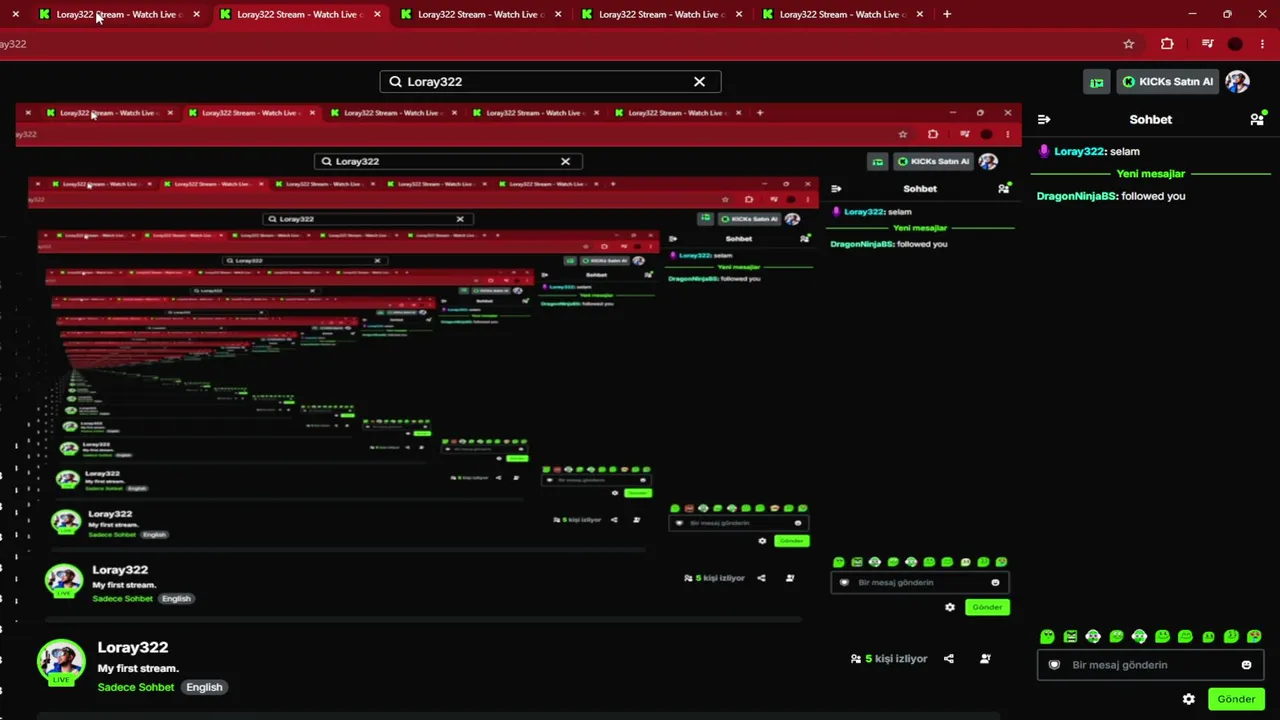Click the purple microphone badge next to Loray322
This screenshot has width=1280, height=720.
tap(1044, 151)
